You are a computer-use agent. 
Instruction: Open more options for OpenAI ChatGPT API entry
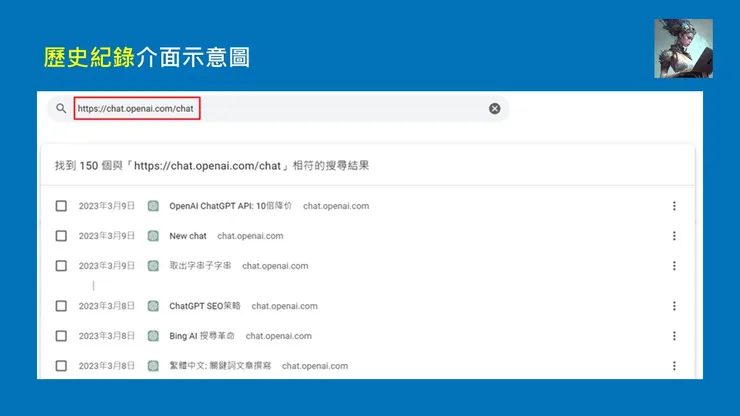674,206
